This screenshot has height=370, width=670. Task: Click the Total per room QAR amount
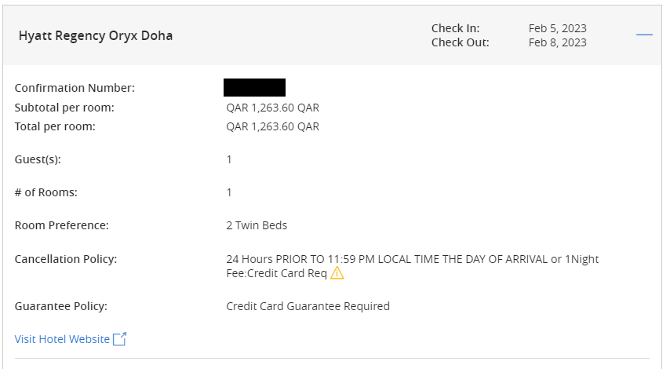(x=273, y=126)
